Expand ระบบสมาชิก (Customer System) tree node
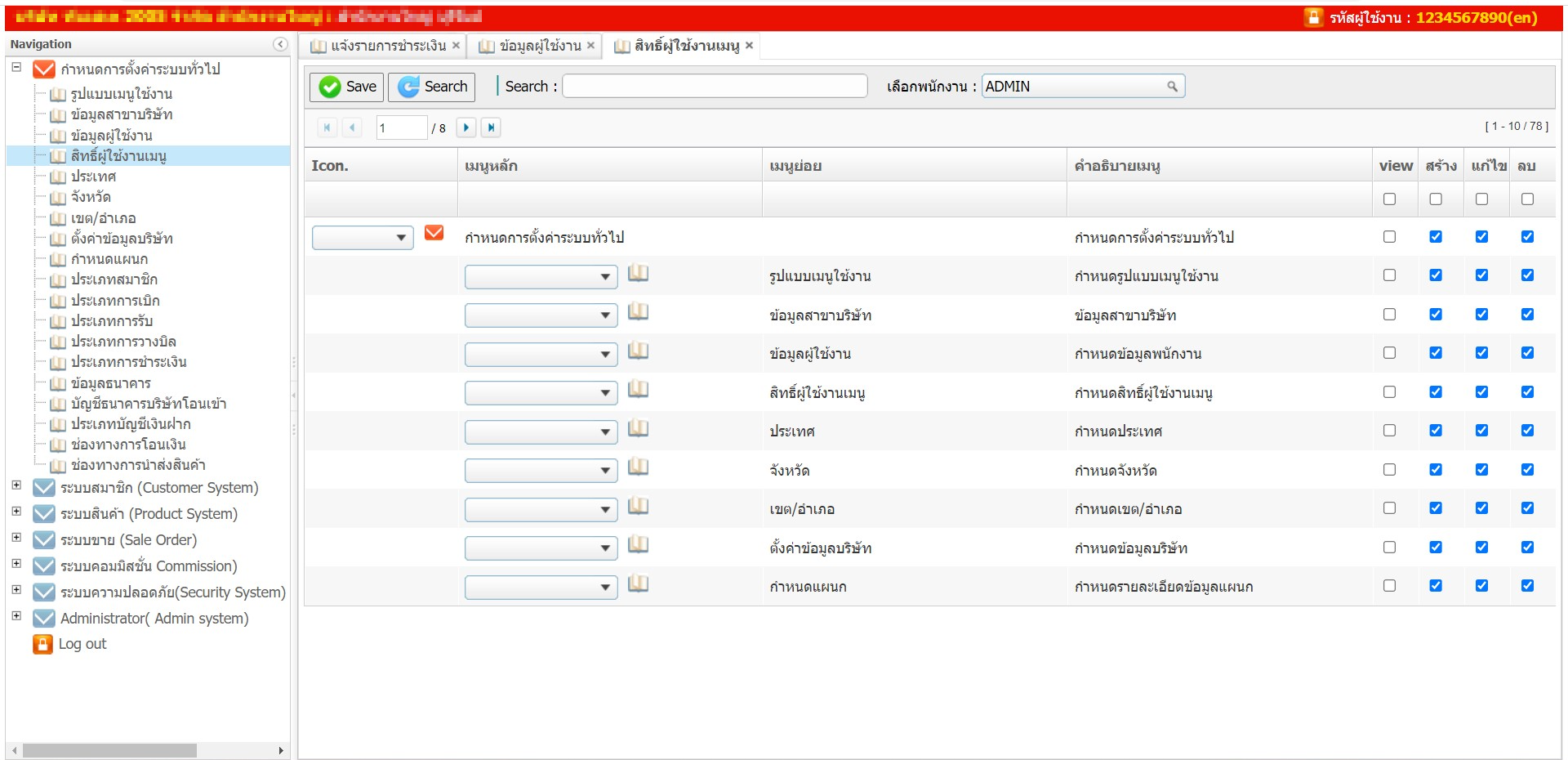Viewport: 1568px width, 760px height. click(16, 485)
